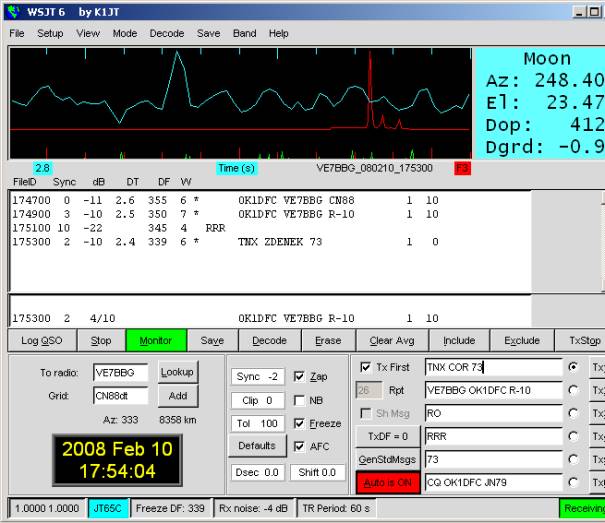Select radio button for RRR message
The image size is (605, 523).
tap(573, 437)
